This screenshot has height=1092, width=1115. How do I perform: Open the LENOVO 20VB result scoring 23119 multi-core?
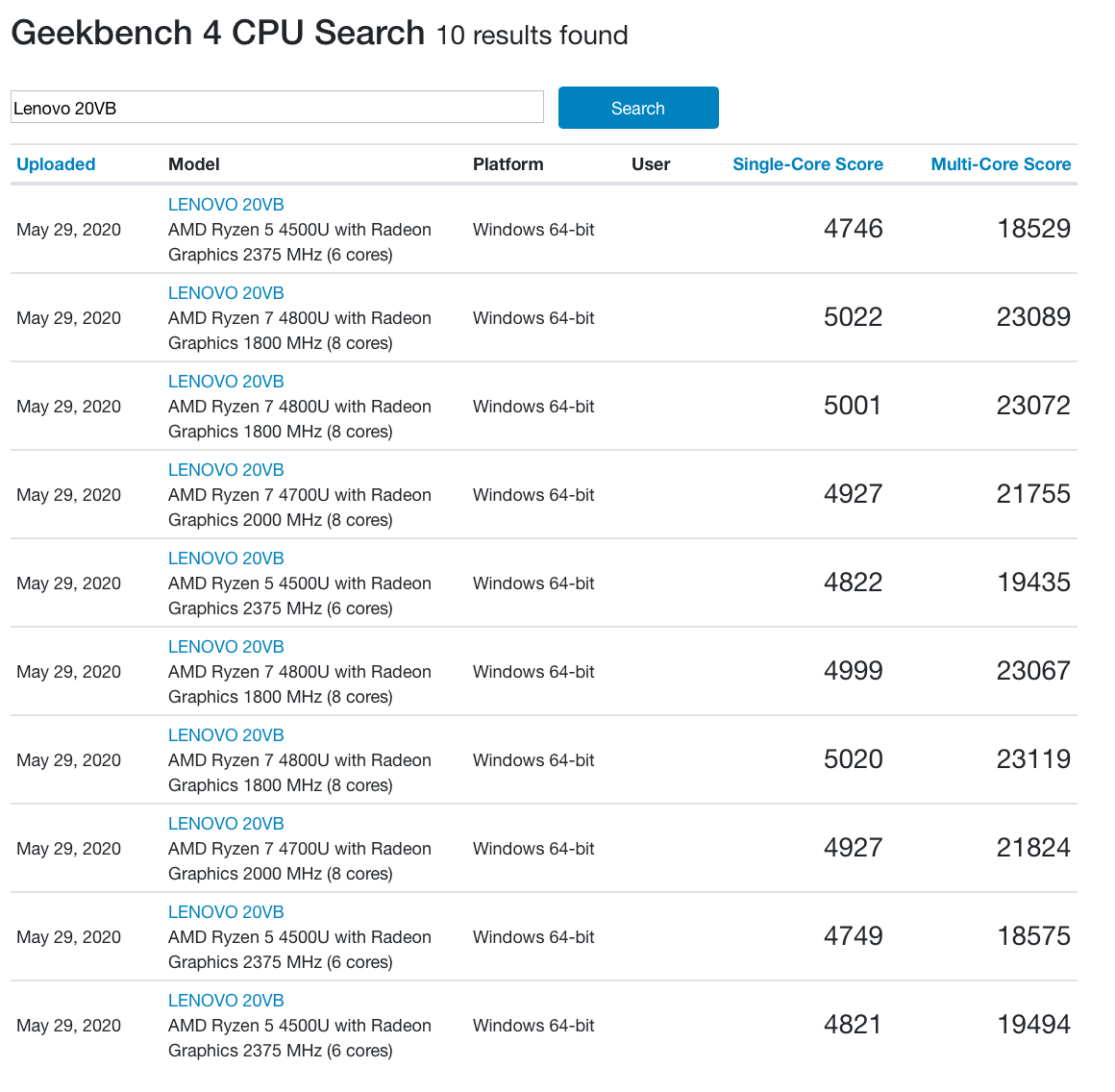226,735
